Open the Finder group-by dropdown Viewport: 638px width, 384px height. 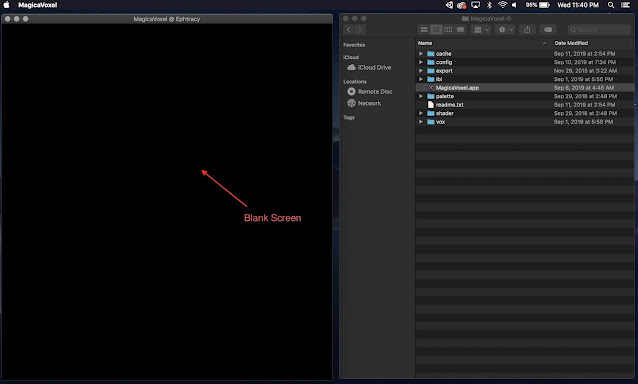[x=481, y=30]
